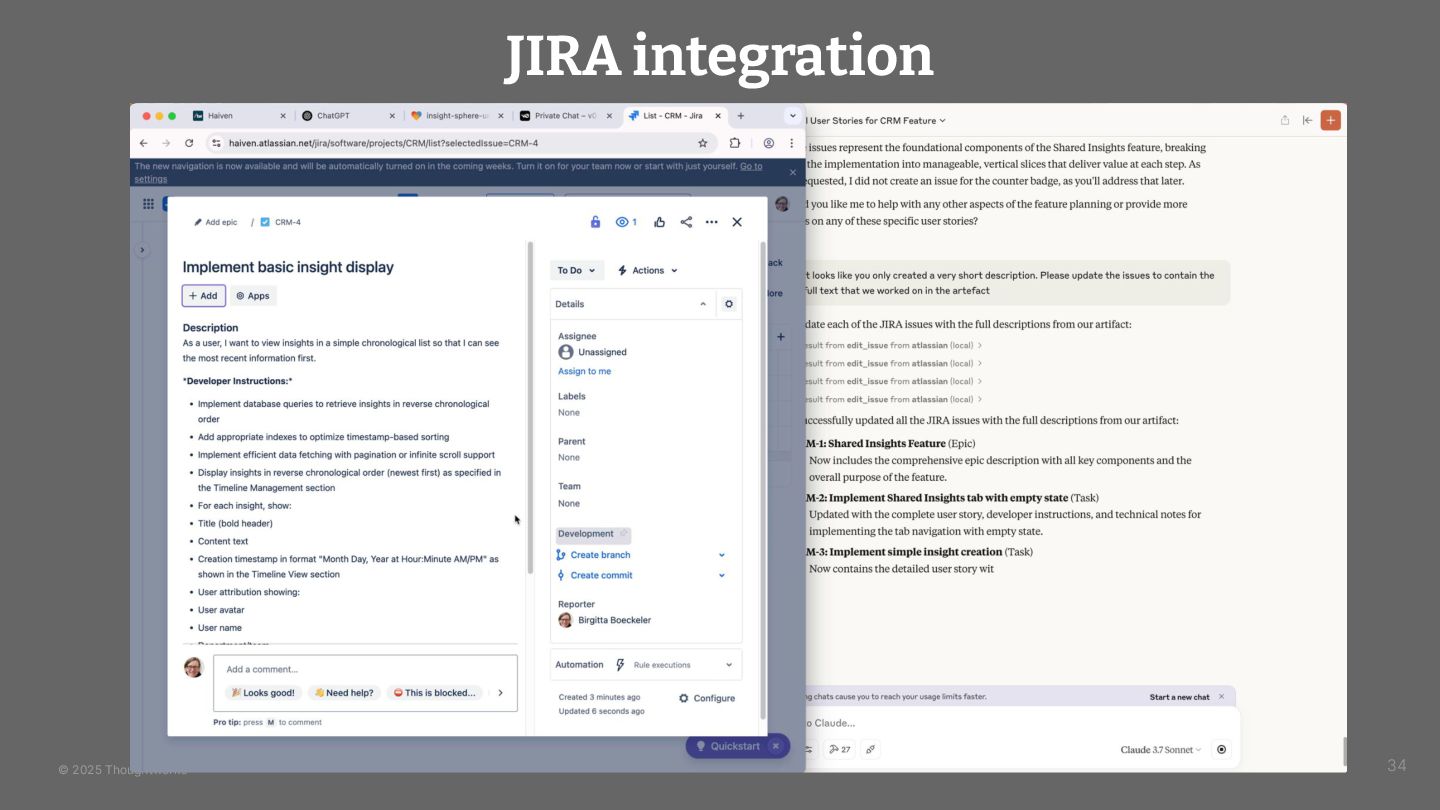Dismiss the Quickstart button with its X
Image resolution: width=1440 pixels, height=810 pixels.
point(777,746)
